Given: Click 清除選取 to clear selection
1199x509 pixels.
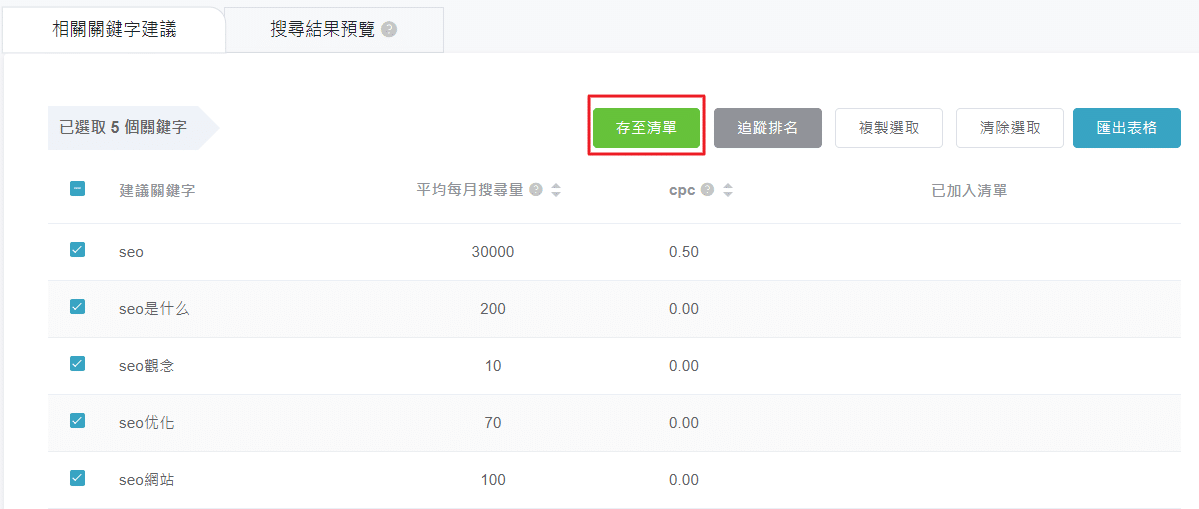Looking at the screenshot, I should 1009,128.
